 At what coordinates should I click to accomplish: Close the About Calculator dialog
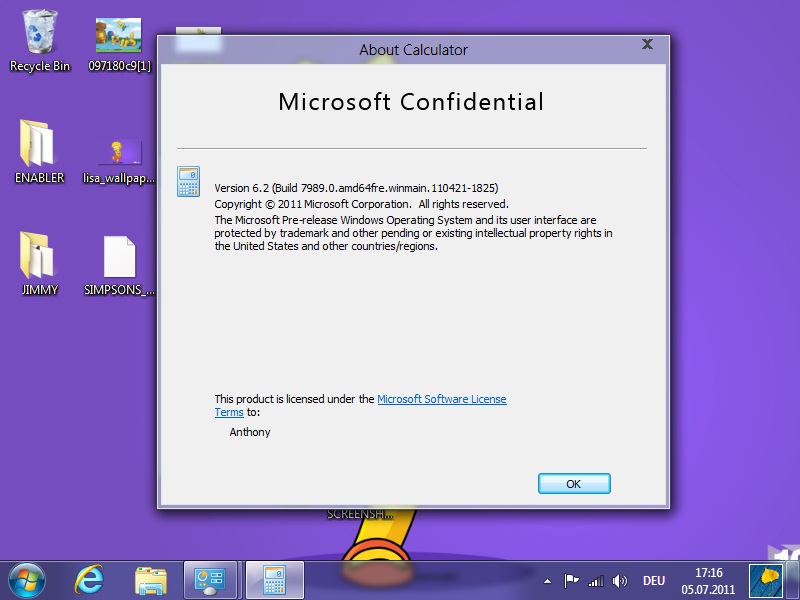coord(647,44)
